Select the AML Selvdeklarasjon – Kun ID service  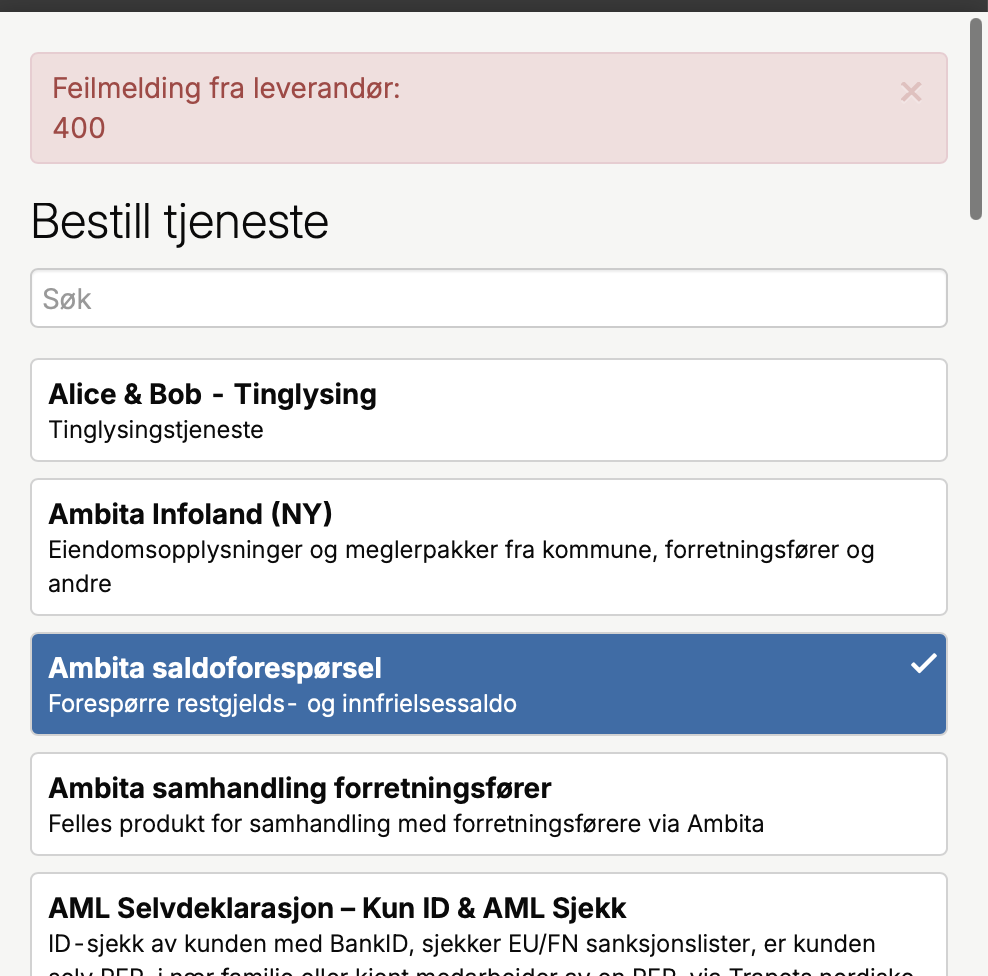[489, 920]
